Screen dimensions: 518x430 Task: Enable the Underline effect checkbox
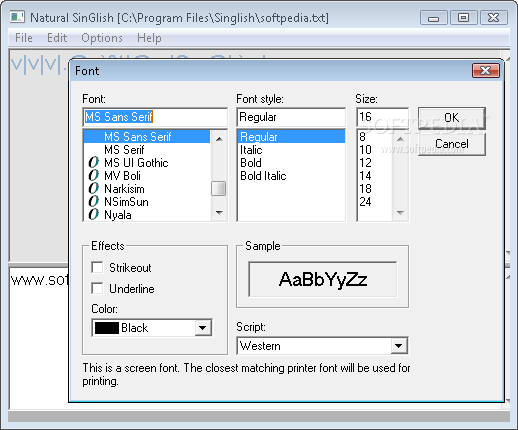97,288
